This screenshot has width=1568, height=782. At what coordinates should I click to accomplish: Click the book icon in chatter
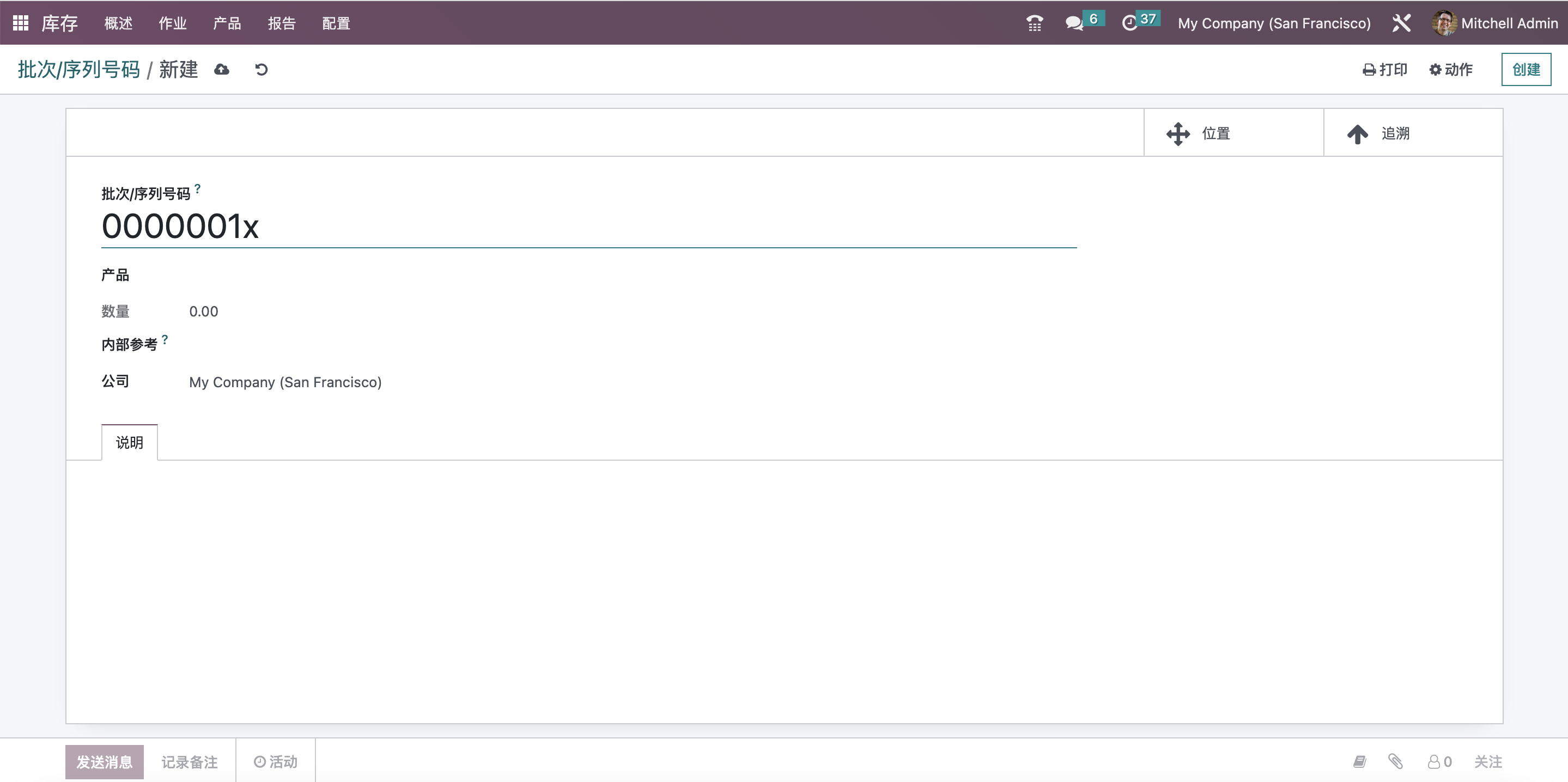pyautogui.click(x=1359, y=762)
